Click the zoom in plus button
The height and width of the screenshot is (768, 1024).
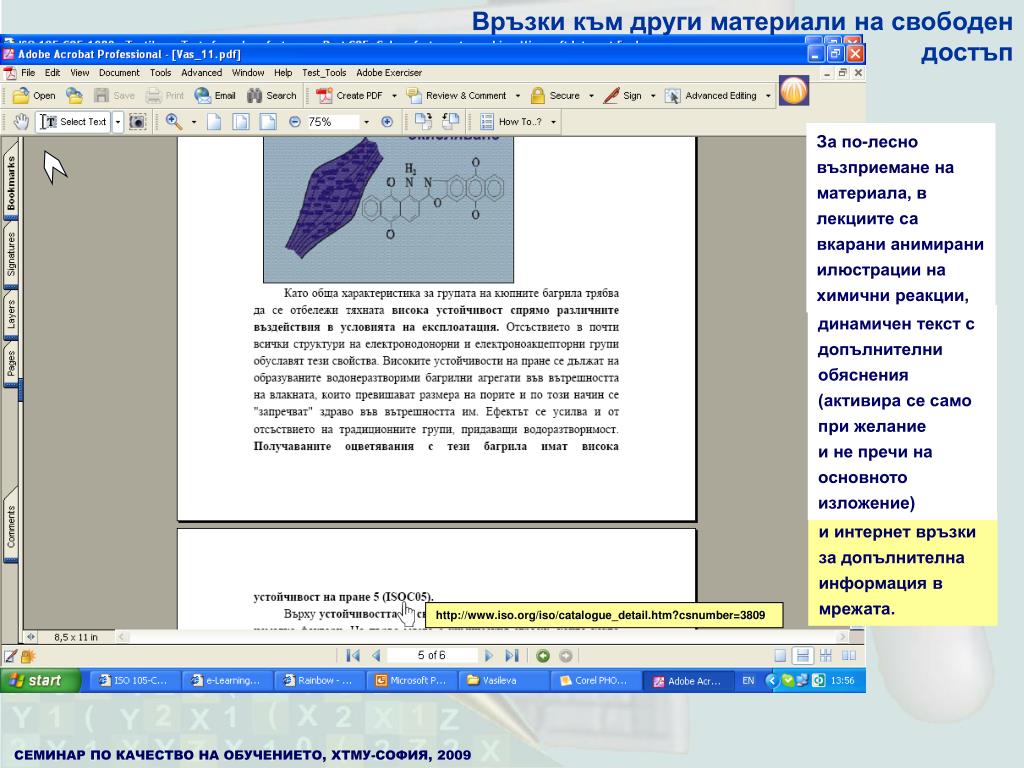tap(387, 121)
